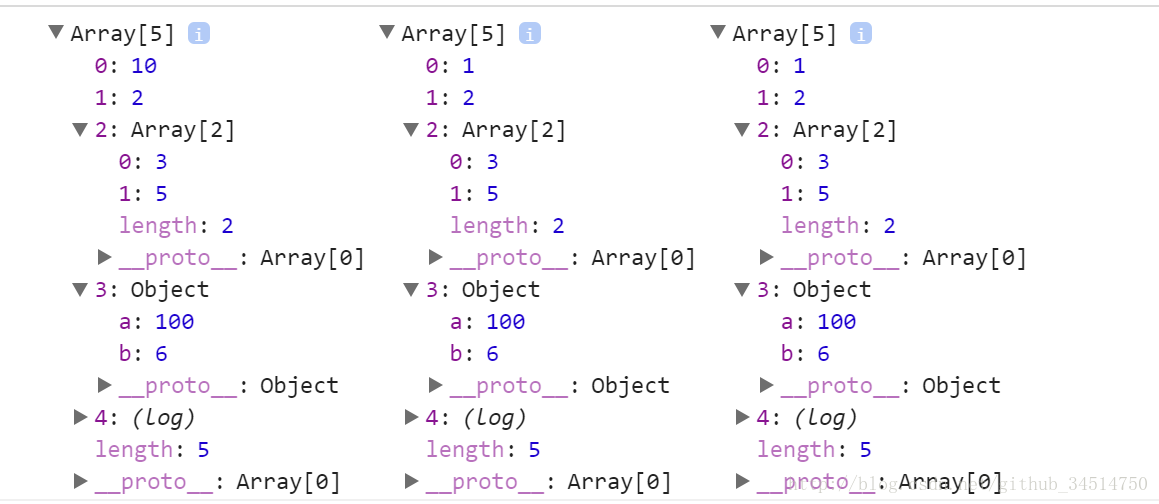Image resolution: width=1159 pixels, height=504 pixels.
Task: Select 'b: 6' in the left column
Action: point(143,353)
